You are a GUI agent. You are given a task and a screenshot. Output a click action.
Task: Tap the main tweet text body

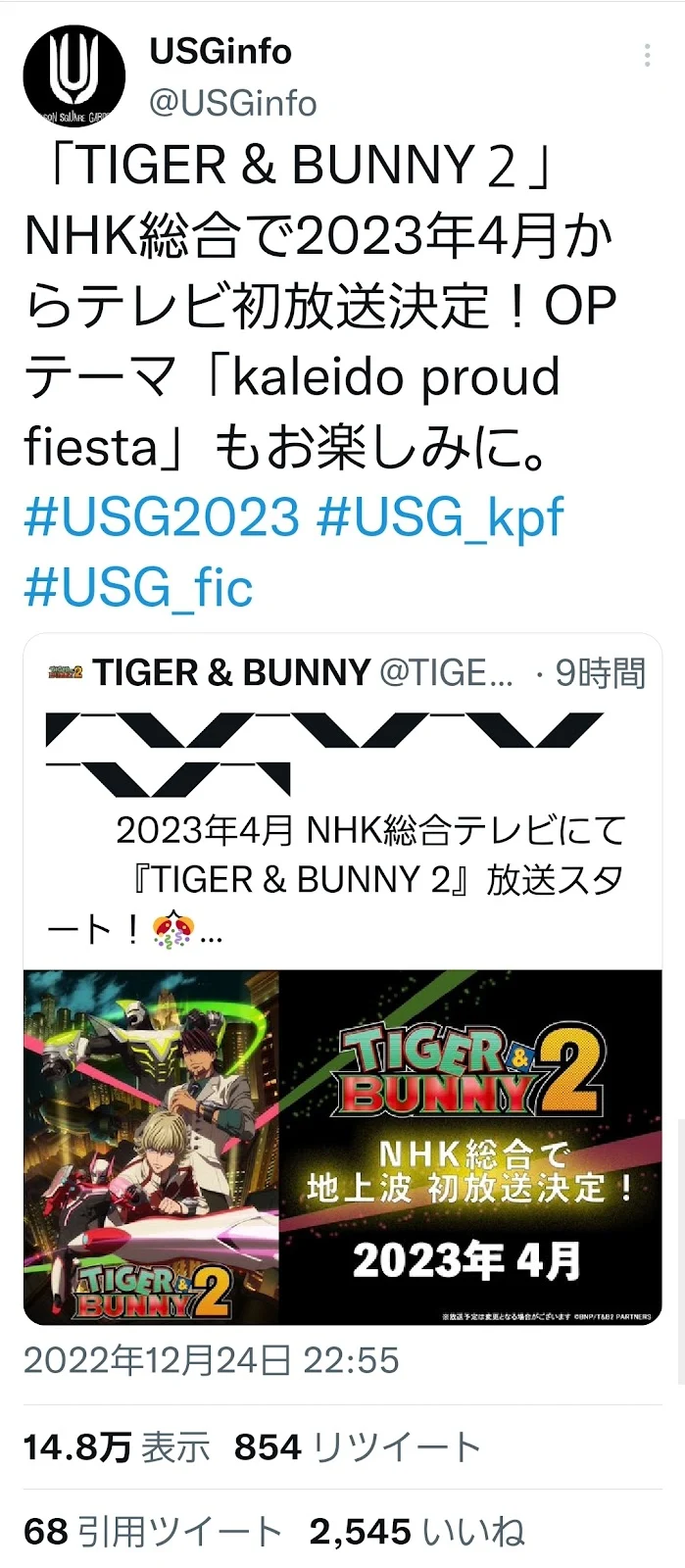tap(321, 306)
